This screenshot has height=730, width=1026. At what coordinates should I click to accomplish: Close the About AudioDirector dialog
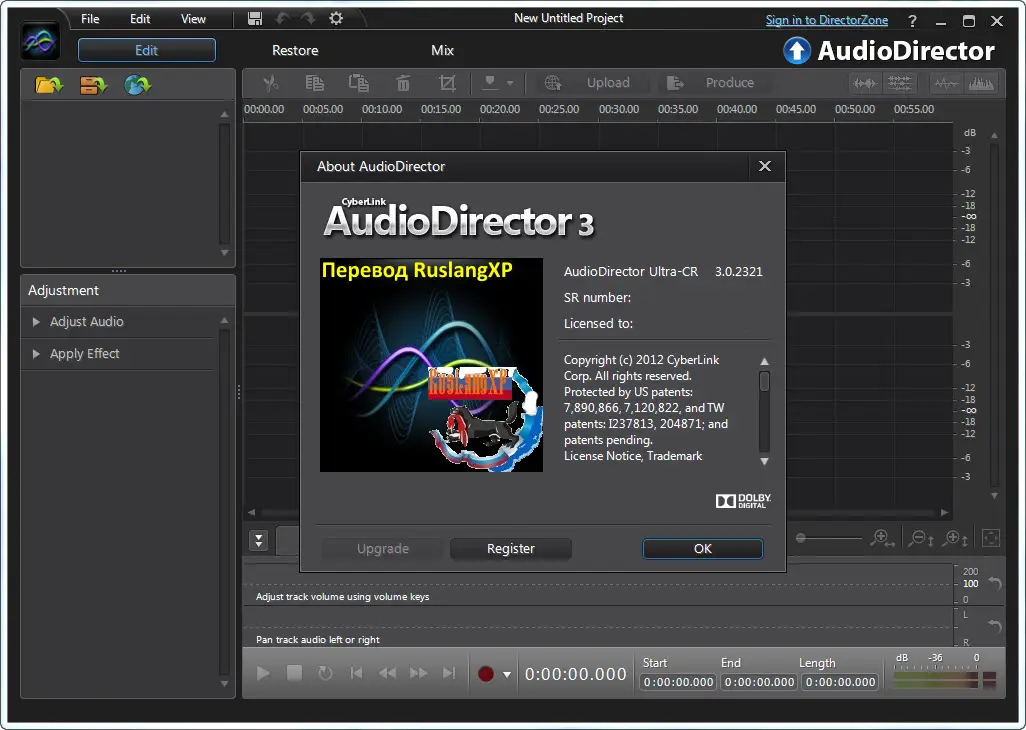764,166
